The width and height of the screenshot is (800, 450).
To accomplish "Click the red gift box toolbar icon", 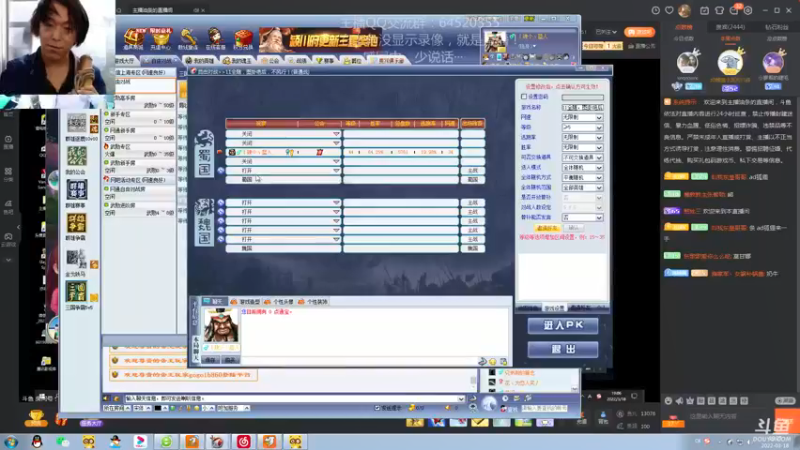I will pyautogui.click(x=243, y=39).
